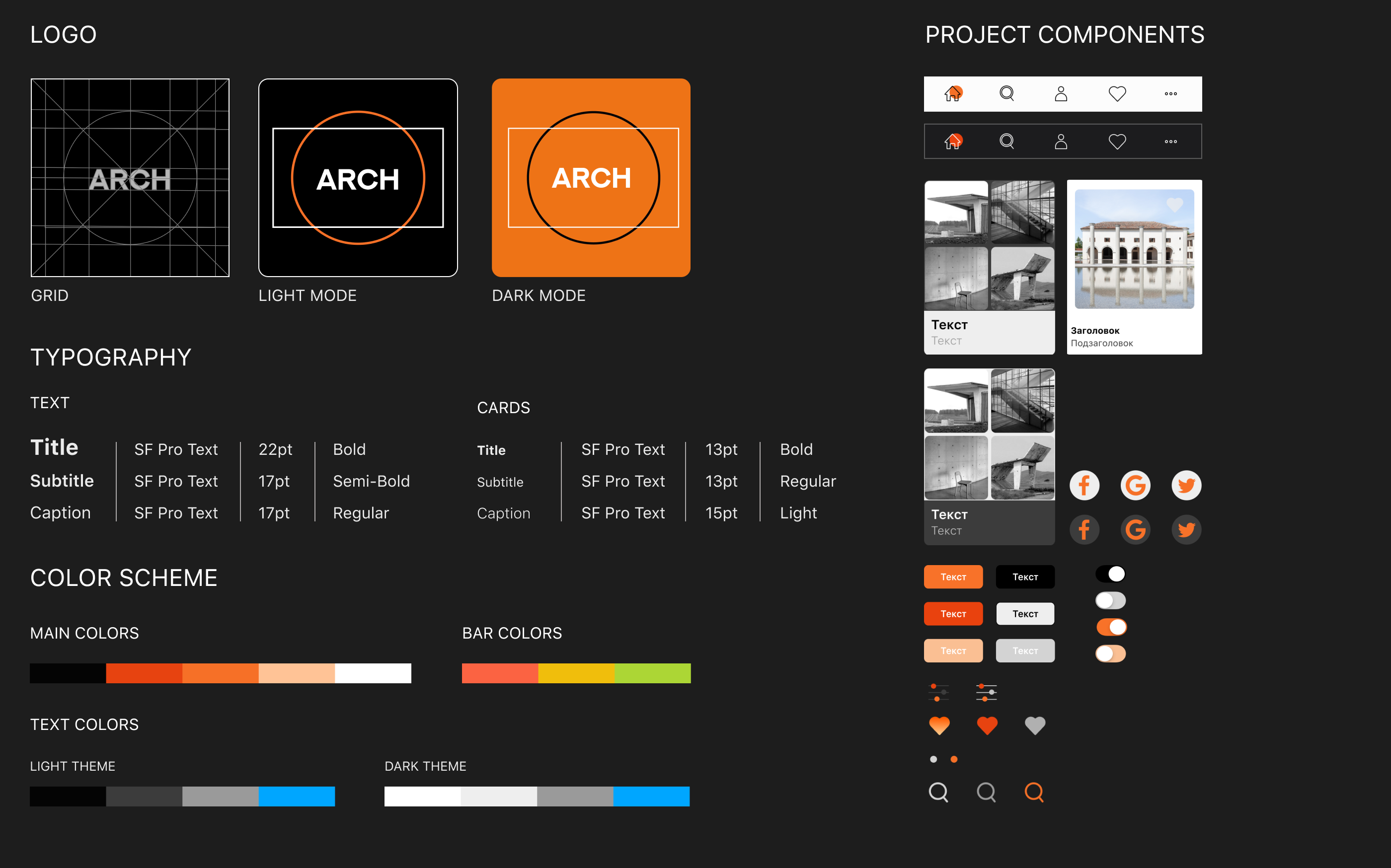Screen dimensions: 1391x868
Task: Select the orange pagination dot
Action: pos(954,760)
